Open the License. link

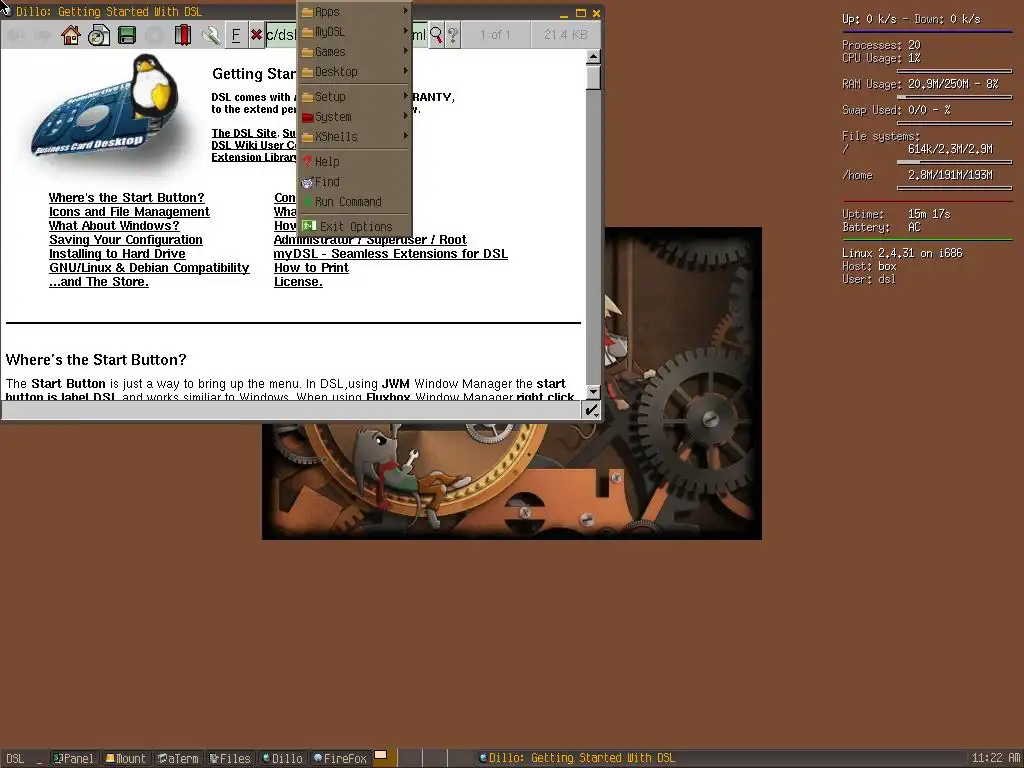[x=298, y=281]
